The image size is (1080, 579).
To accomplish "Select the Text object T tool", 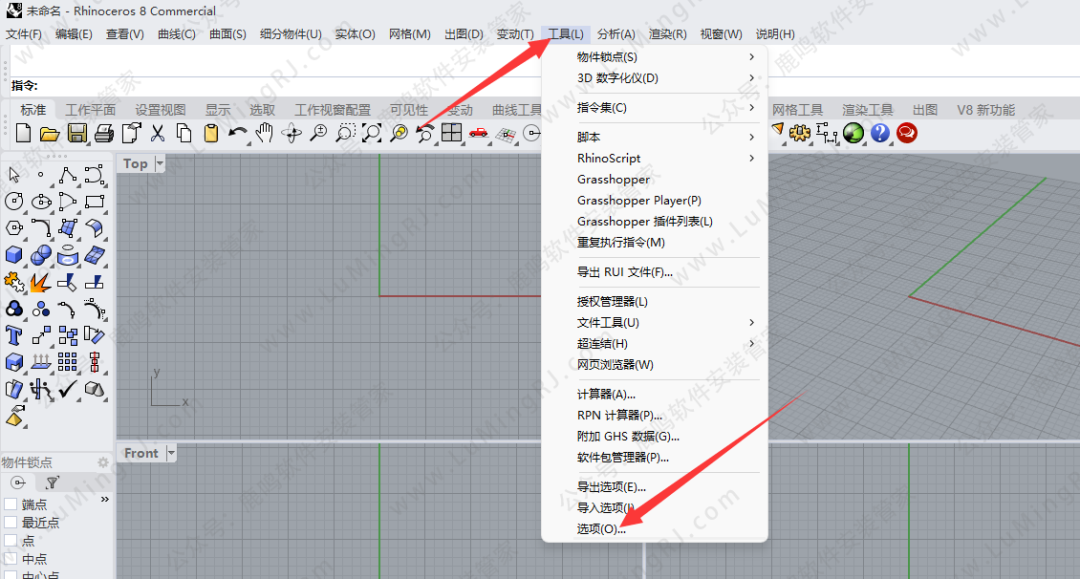I will point(14,335).
